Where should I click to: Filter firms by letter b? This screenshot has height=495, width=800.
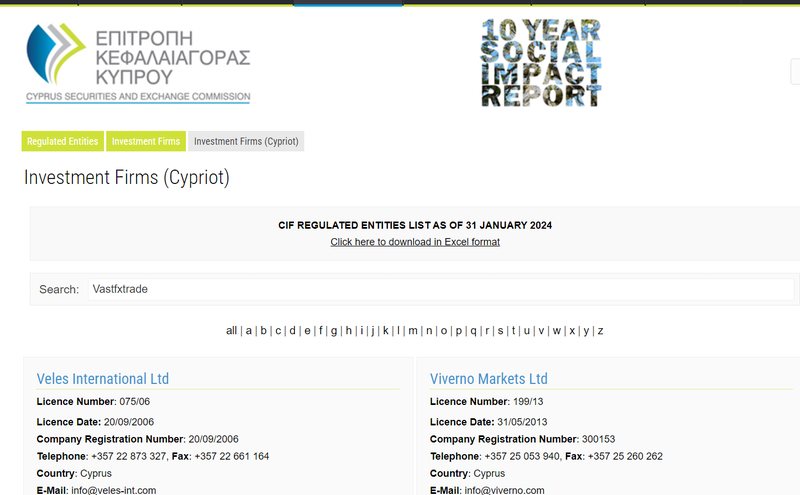point(263,331)
